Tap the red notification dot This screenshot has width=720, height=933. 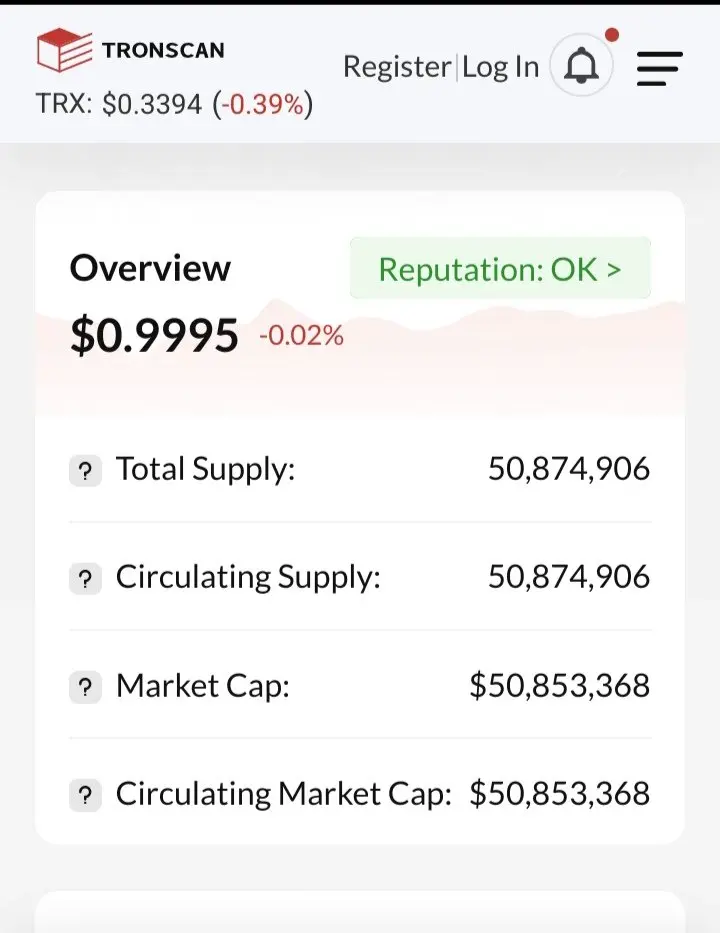click(x=612, y=35)
